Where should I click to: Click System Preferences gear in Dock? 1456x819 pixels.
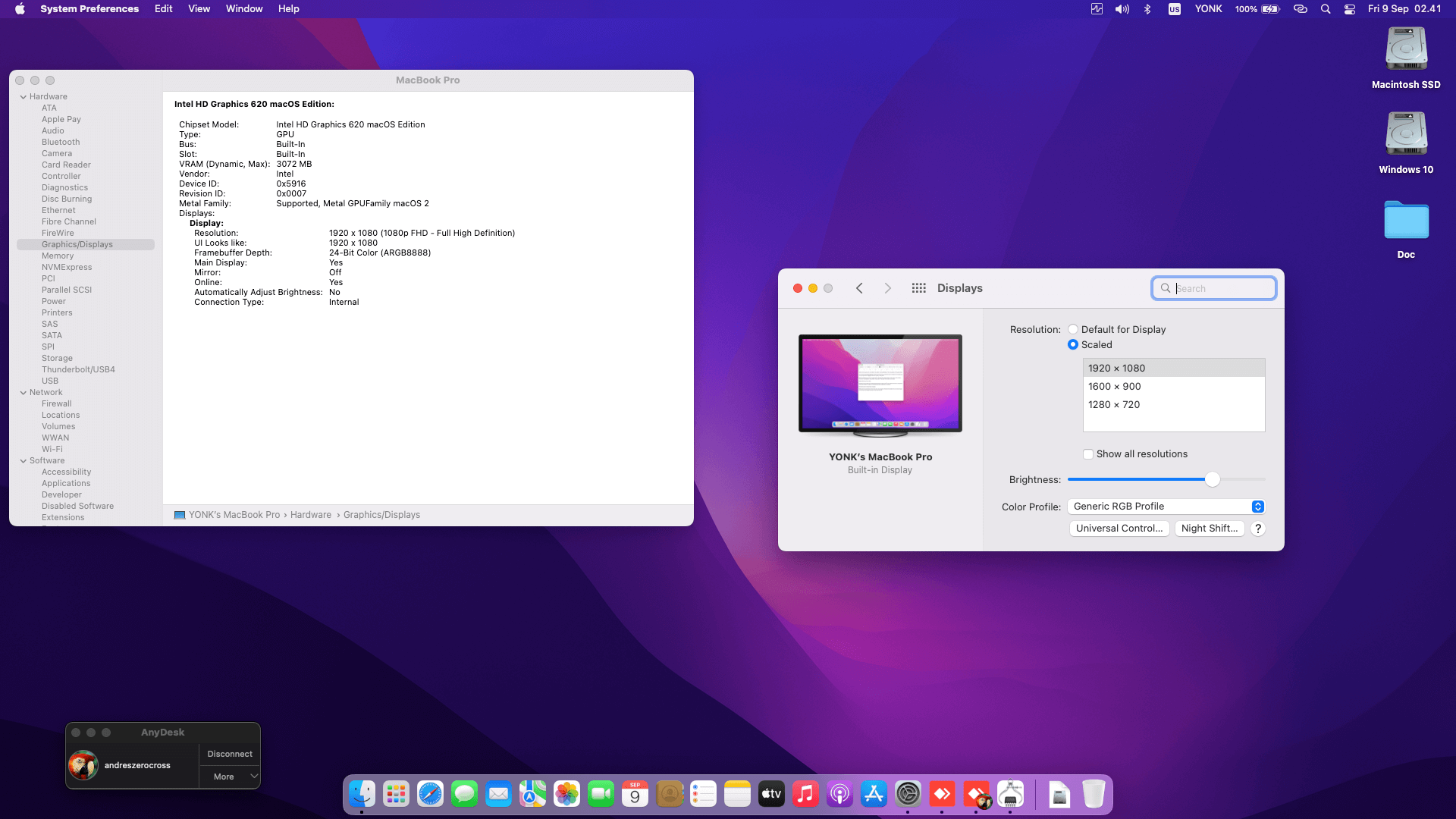[x=908, y=794]
